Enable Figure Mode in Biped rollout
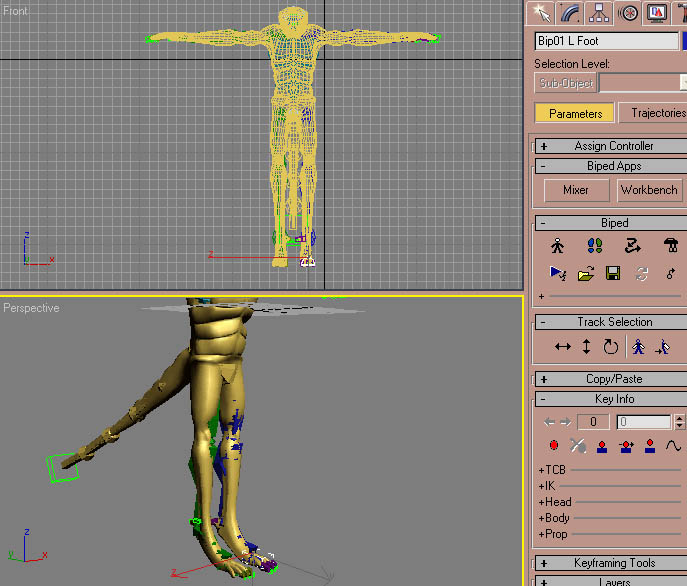The width and height of the screenshot is (687, 586). [x=558, y=245]
